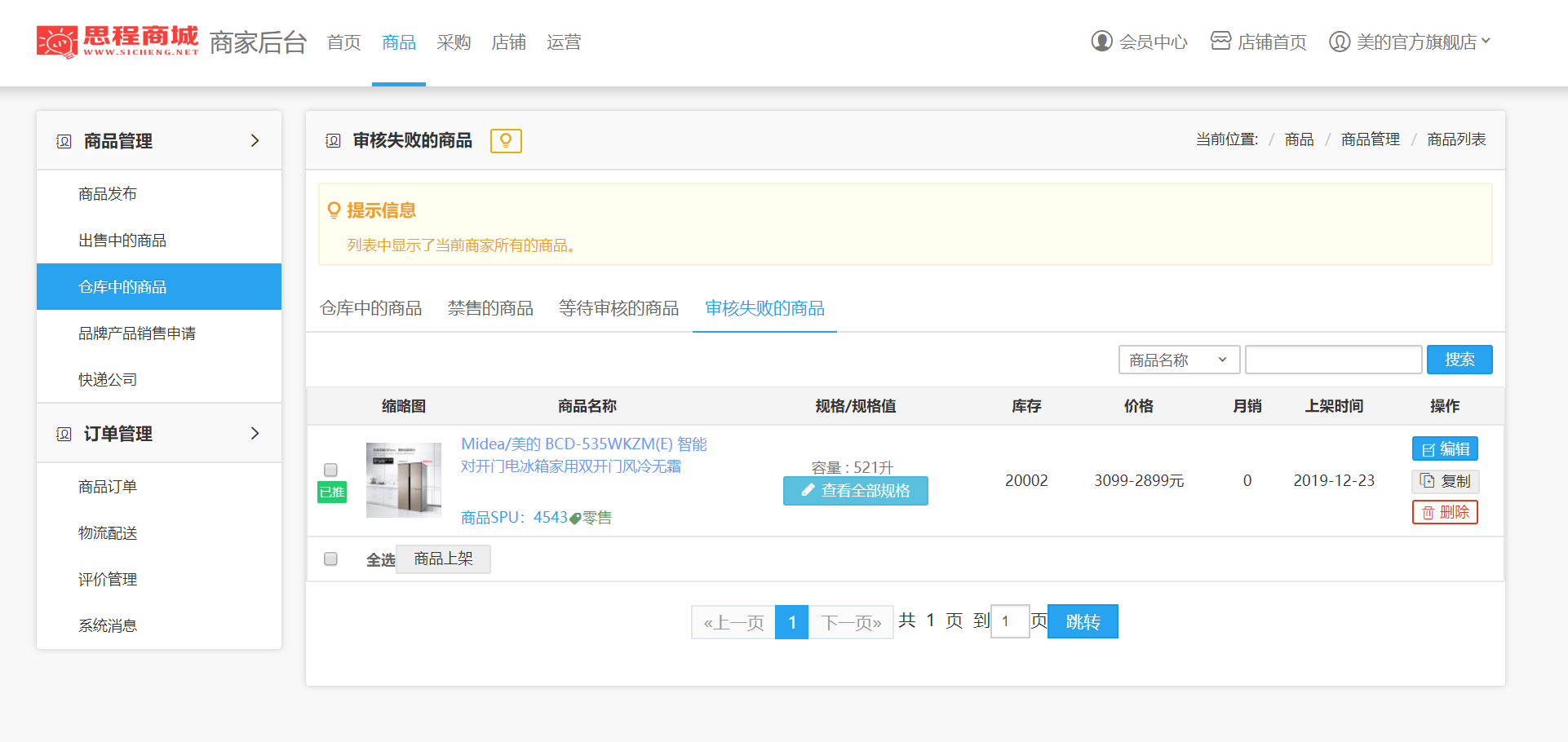Screen dimensions: 1568x742
Task: Click the product search text field
Action: point(1333,360)
